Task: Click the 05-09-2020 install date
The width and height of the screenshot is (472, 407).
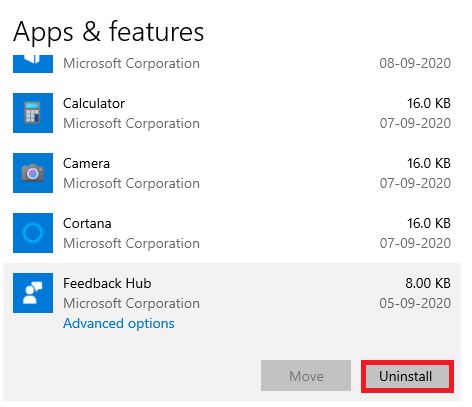Action: tap(415, 303)
